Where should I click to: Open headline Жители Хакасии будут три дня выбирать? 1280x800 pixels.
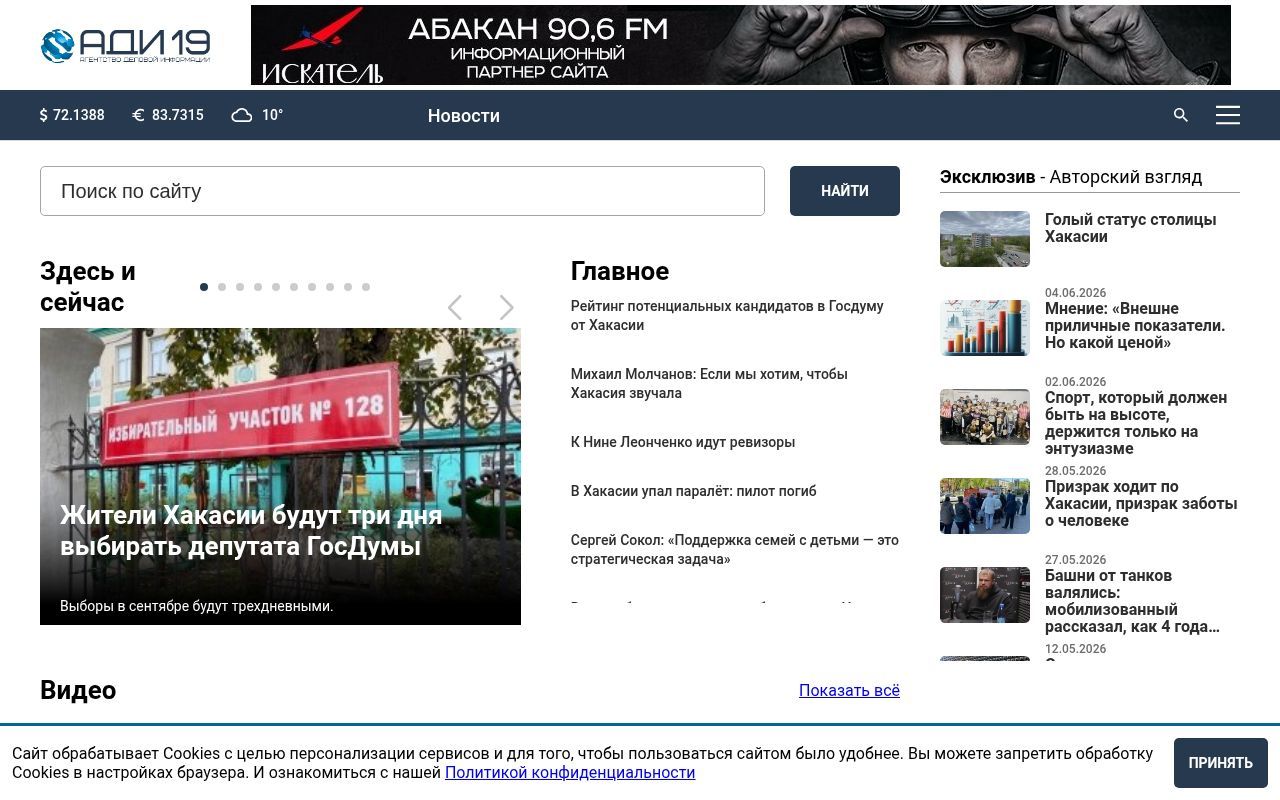click(251, 531)
